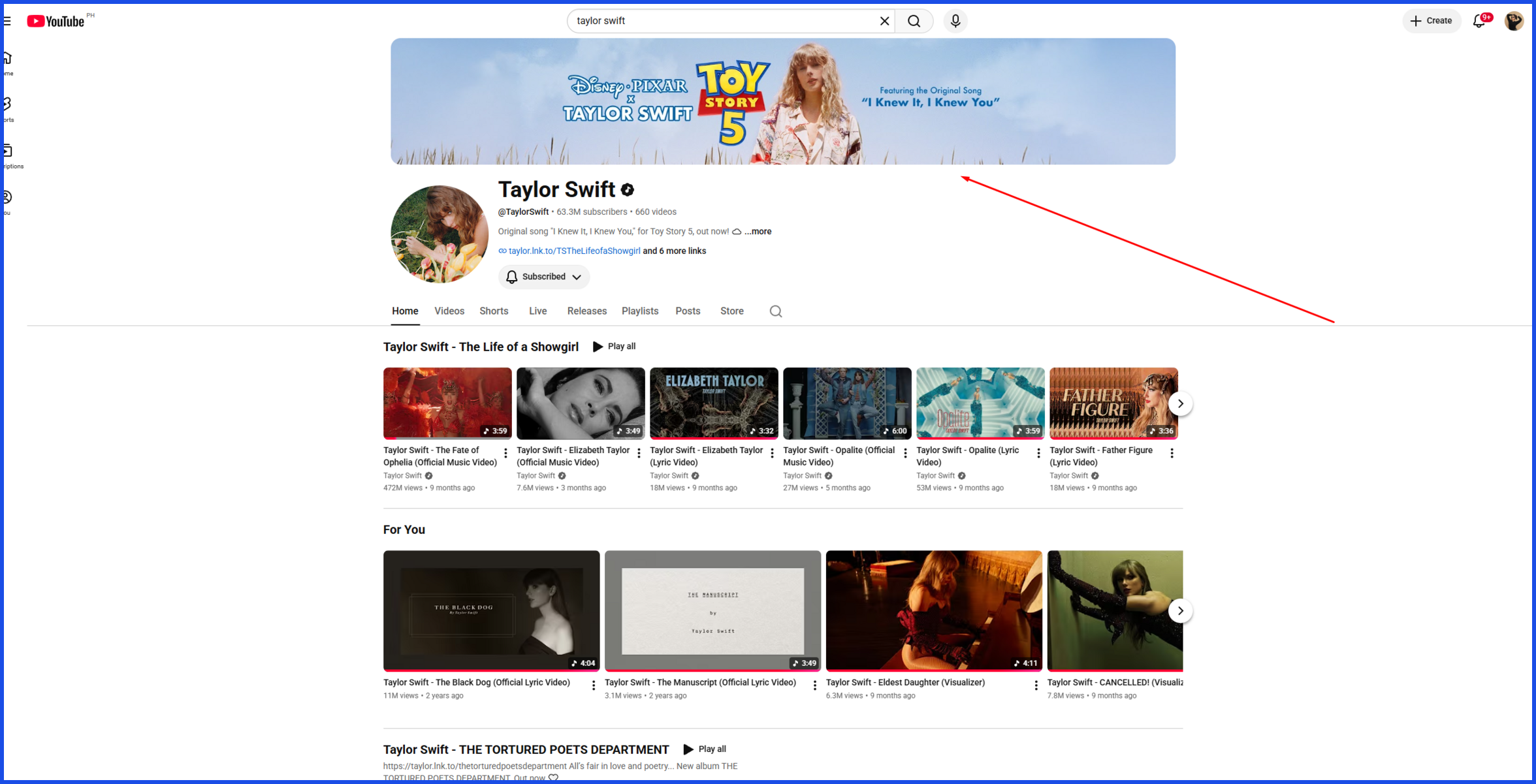
Task: Open THE TORTURED POETS DEPARTMENT playlist title
Action: (526, 750)
